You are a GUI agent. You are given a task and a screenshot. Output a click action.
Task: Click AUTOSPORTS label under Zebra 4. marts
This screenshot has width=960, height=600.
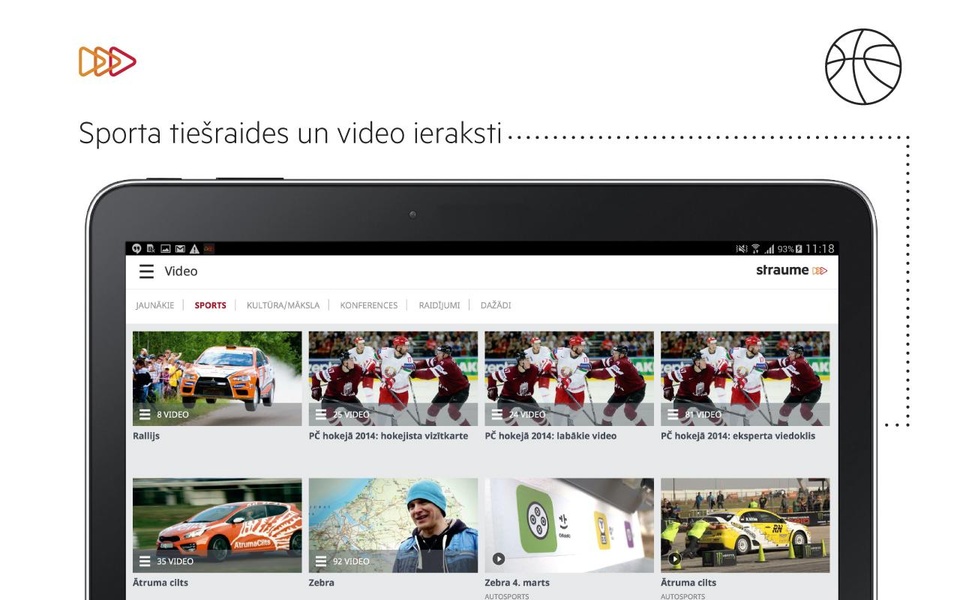pos(507,596)
